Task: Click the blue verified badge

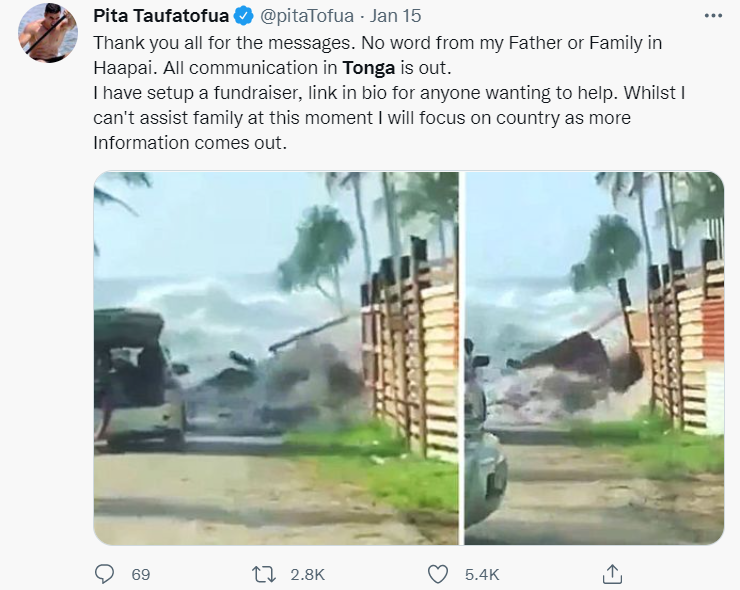Action: (x=244, y=16)
